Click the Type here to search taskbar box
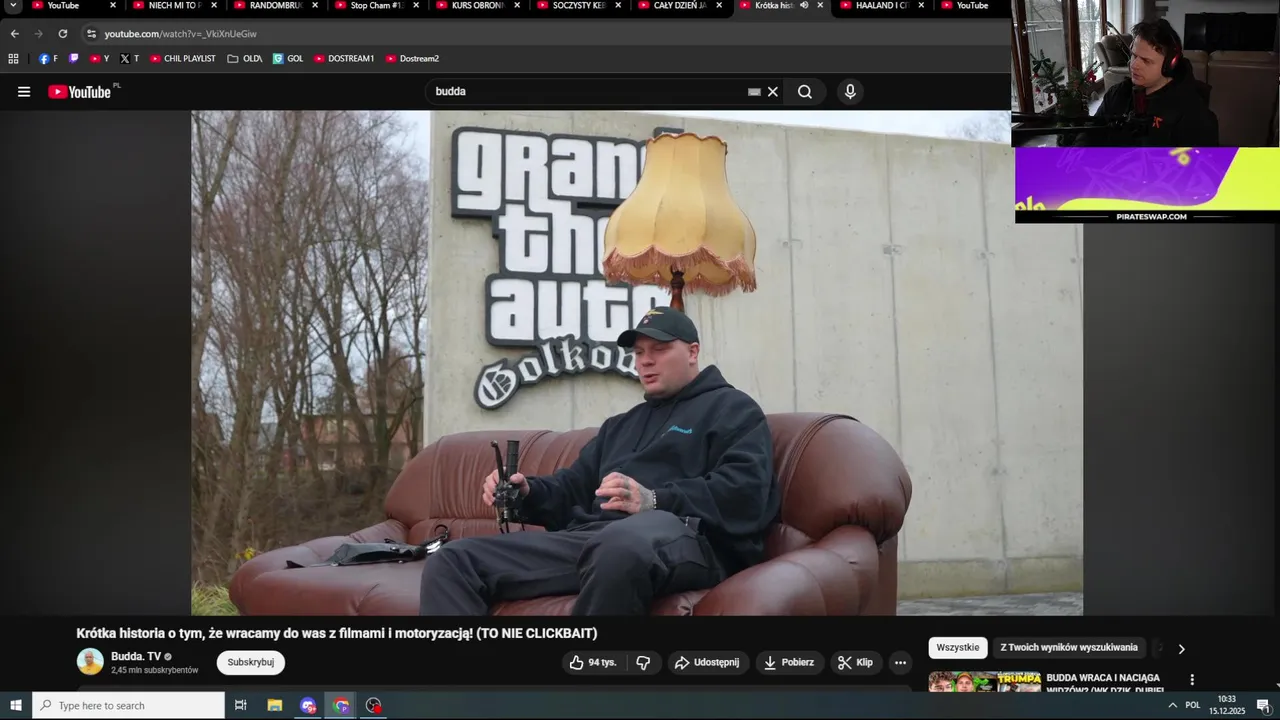Viewport: 1280px width, 720px height. 128,706
